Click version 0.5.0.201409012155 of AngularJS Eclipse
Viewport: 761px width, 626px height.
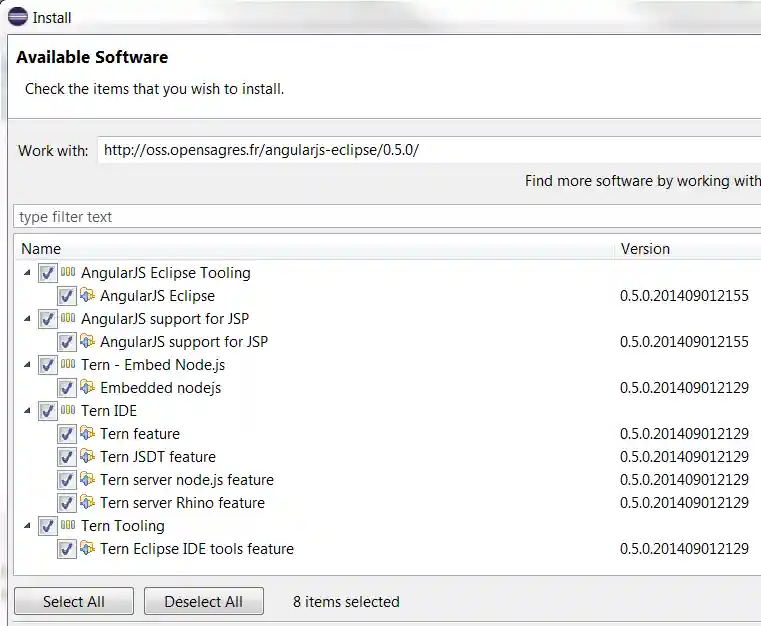(x=684, y=296)
